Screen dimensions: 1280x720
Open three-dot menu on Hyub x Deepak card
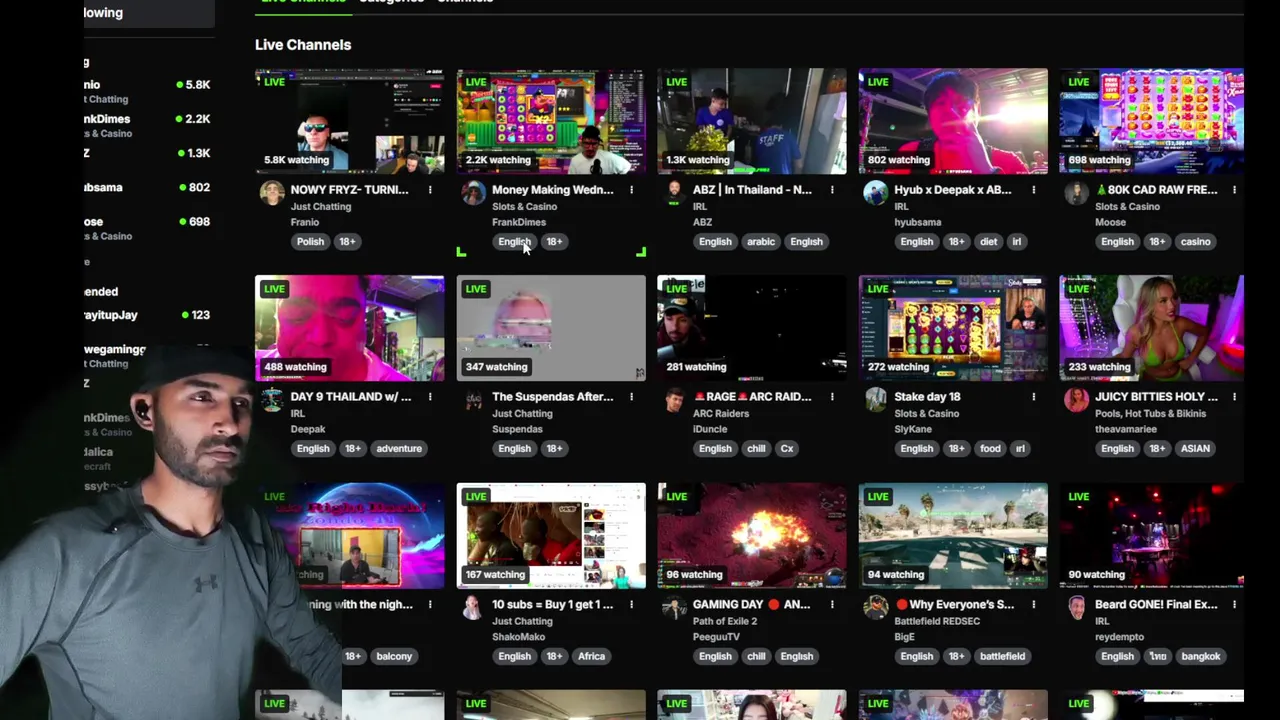[1033, 190]
